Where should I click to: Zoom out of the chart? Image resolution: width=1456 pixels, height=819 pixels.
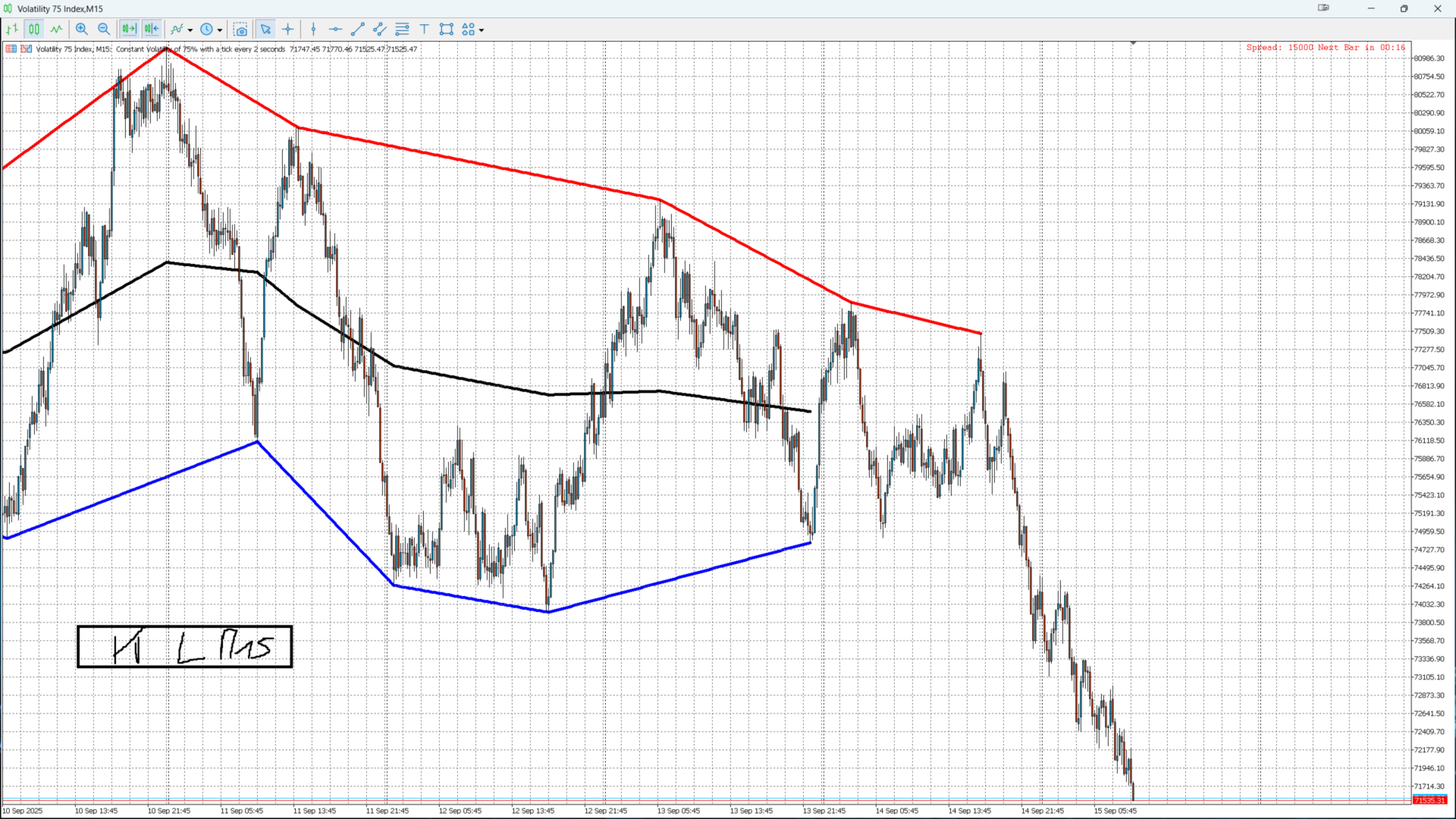pyautogui.click(x=104, y=30)
